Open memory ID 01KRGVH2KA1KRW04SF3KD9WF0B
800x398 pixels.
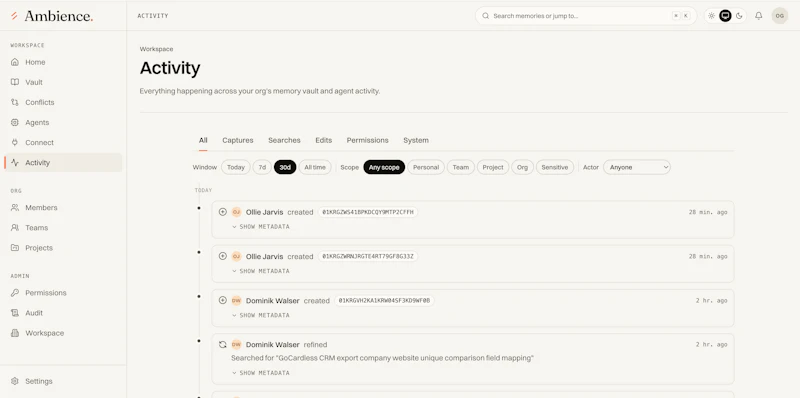click(384, 301)
